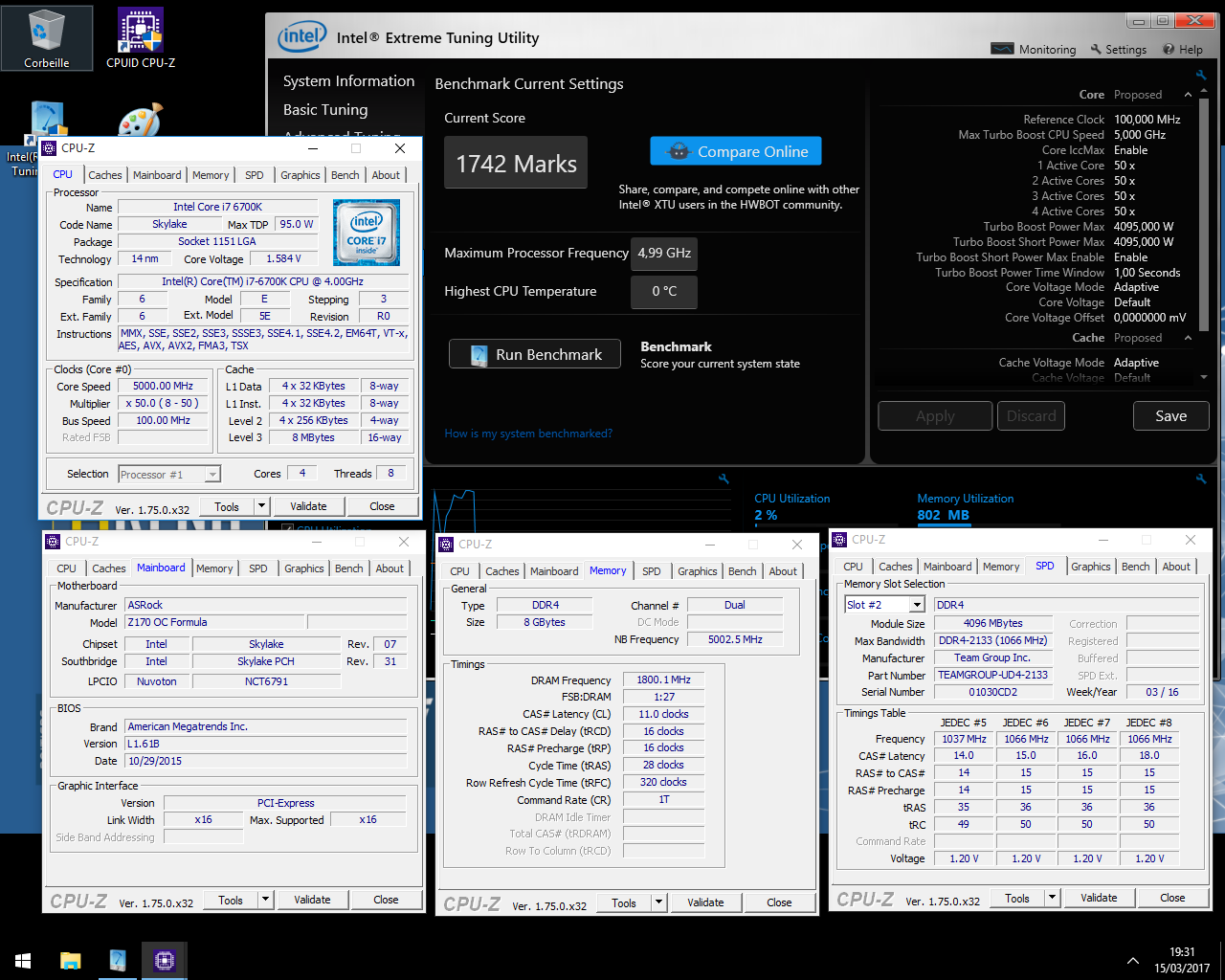The width and height of the screenshot is (1225, 980).
Task: Open Monitoring in the XTU header
Action: [x=1034, y=50]
